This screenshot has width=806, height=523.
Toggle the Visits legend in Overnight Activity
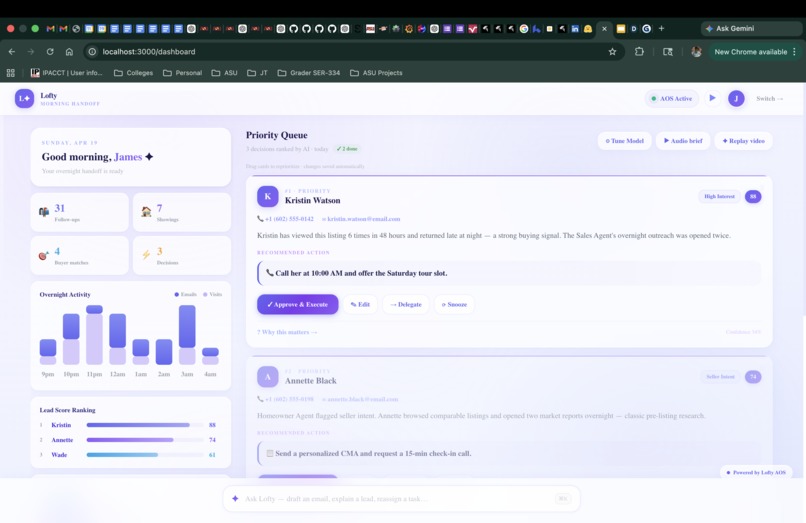click(212, 294)
